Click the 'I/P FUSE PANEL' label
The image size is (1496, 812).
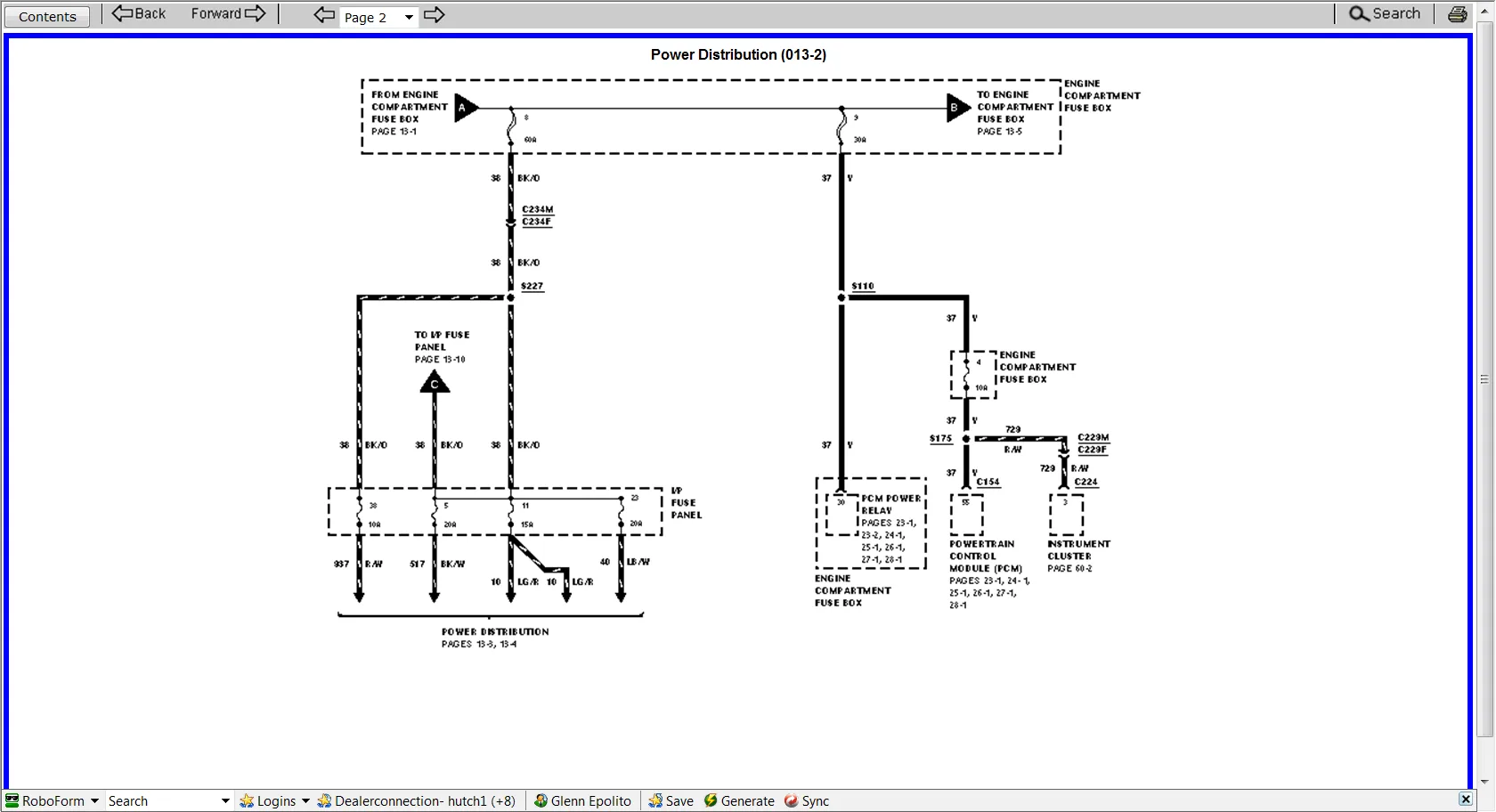click(686, 502)
